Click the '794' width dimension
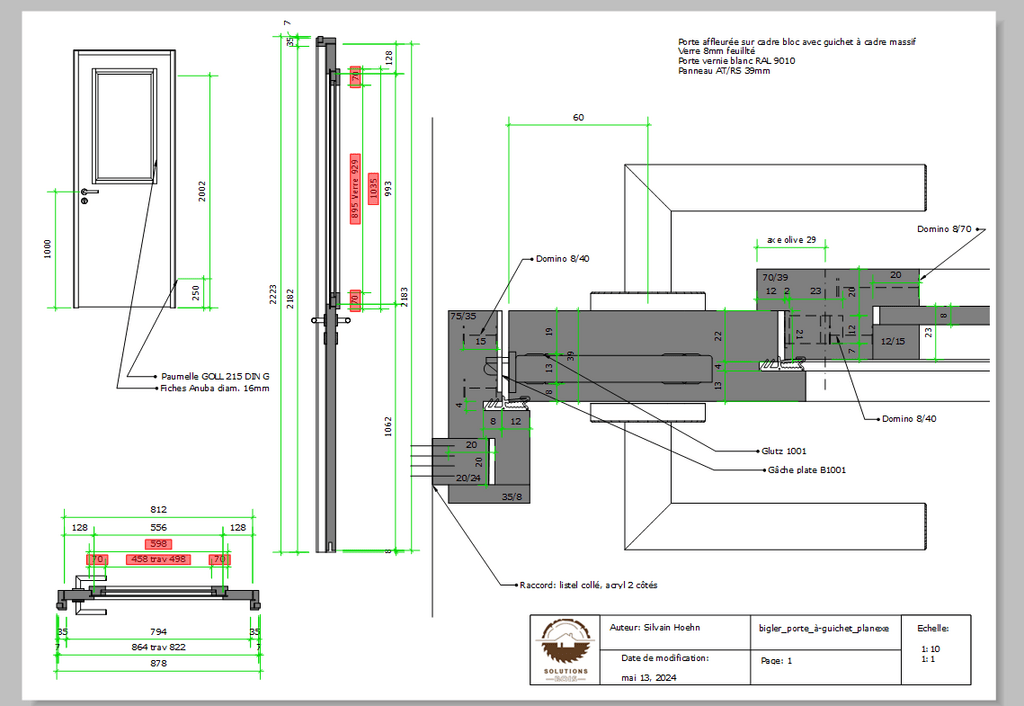 tap(159, 632)
